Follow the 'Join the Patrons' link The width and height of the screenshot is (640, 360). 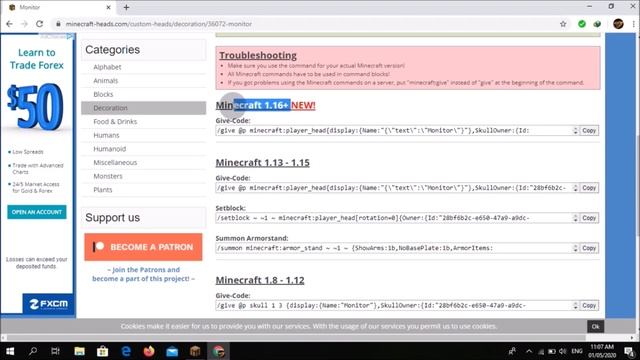click(x=143, y=274)
